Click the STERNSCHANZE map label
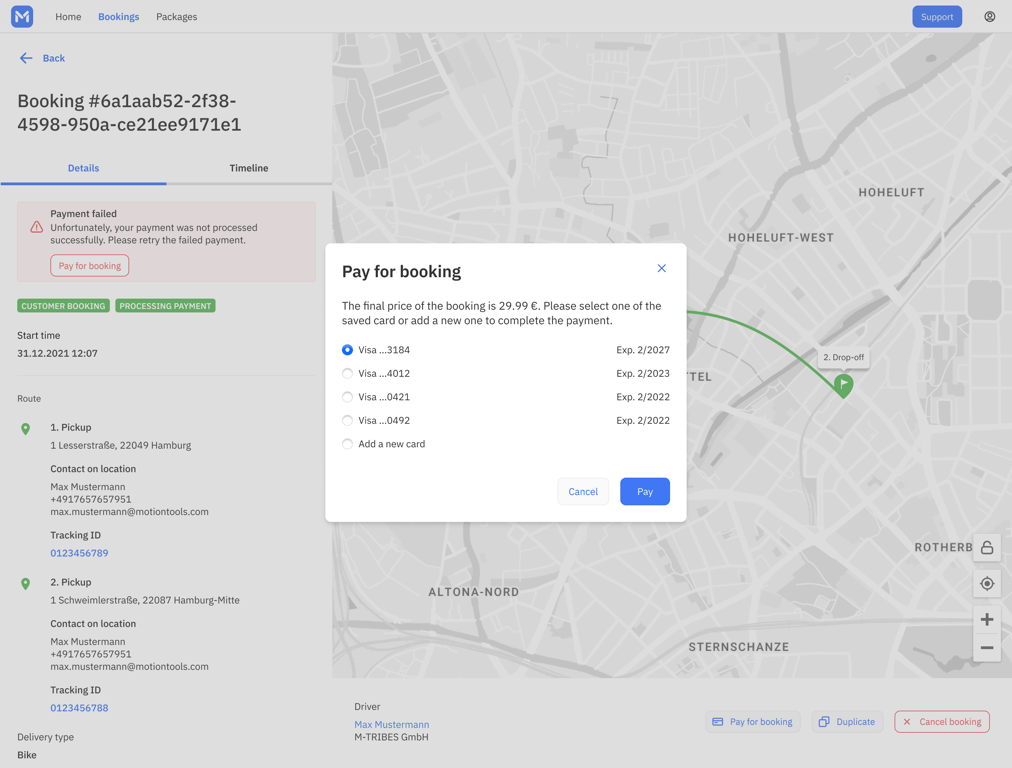The width and height of the screenshot is (1012, 768). (739, 647)
